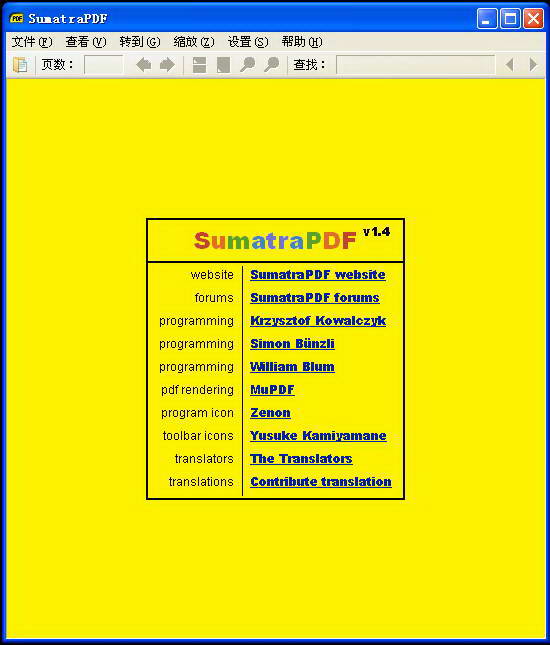Open Contribute translation link
This screenshot has width=550, height=645.
point(321,482)
